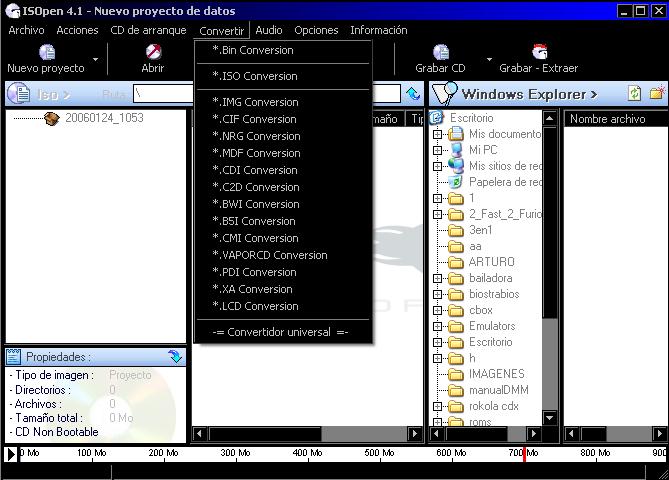669x480 pixels.
Task: Expand the bailadora folder node
Action: pyautogui.click(x=437, y=278)
